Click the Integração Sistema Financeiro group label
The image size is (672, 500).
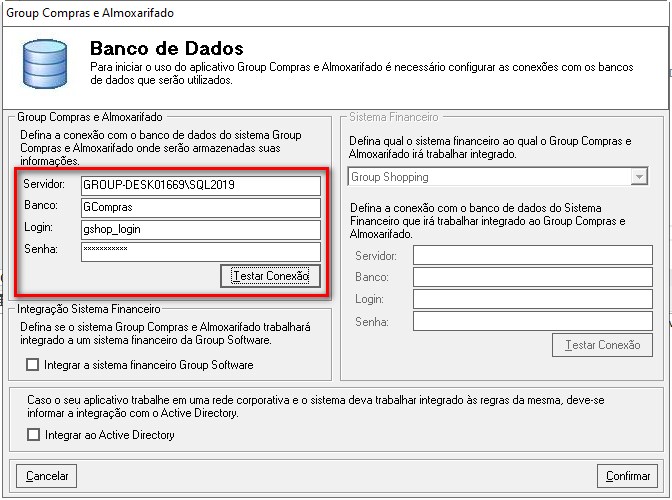tap(89, 309)
